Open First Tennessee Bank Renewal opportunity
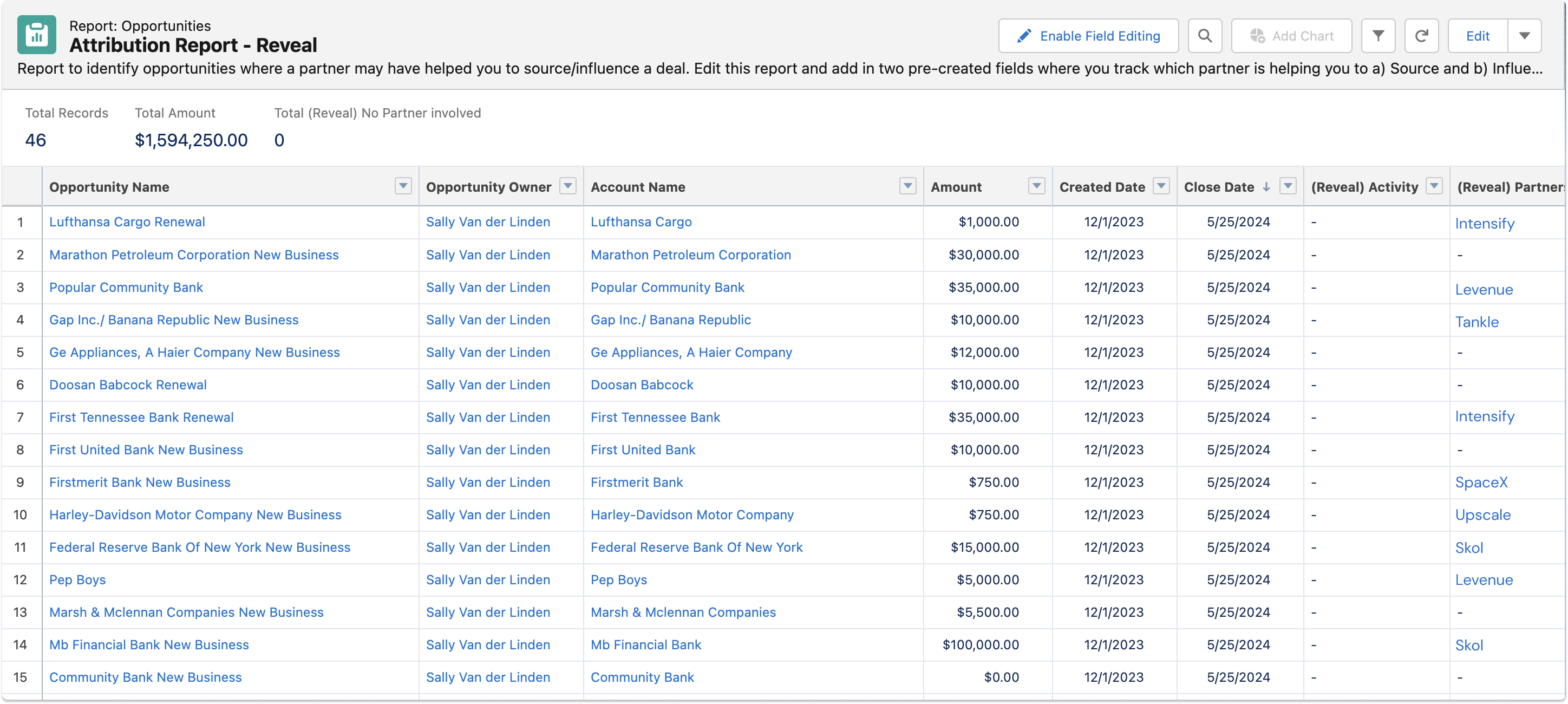Image resolution: width=1568 pixels, height=704 pixels. [141, 417]
